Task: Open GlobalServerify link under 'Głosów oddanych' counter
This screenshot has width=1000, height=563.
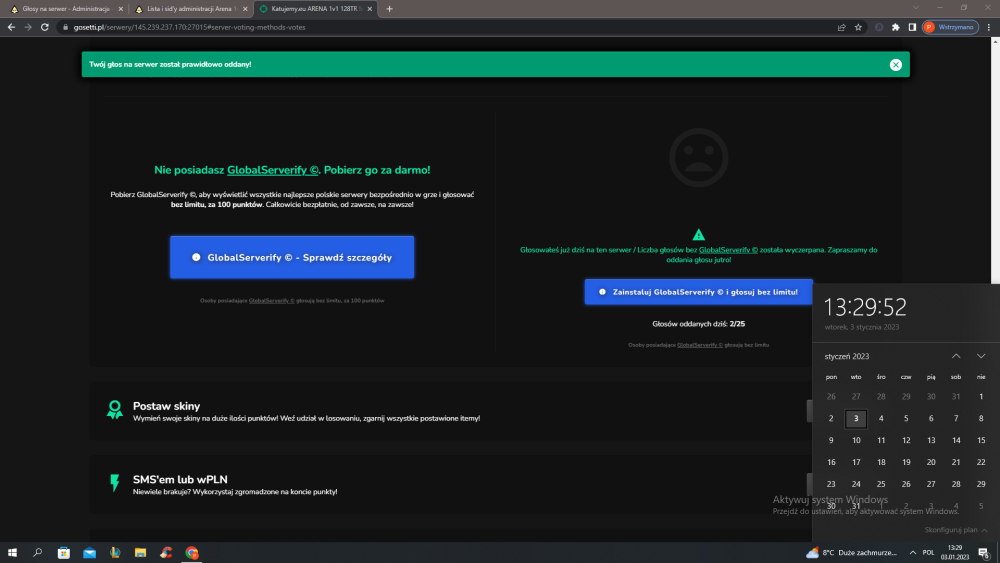Action: [700, 345]
